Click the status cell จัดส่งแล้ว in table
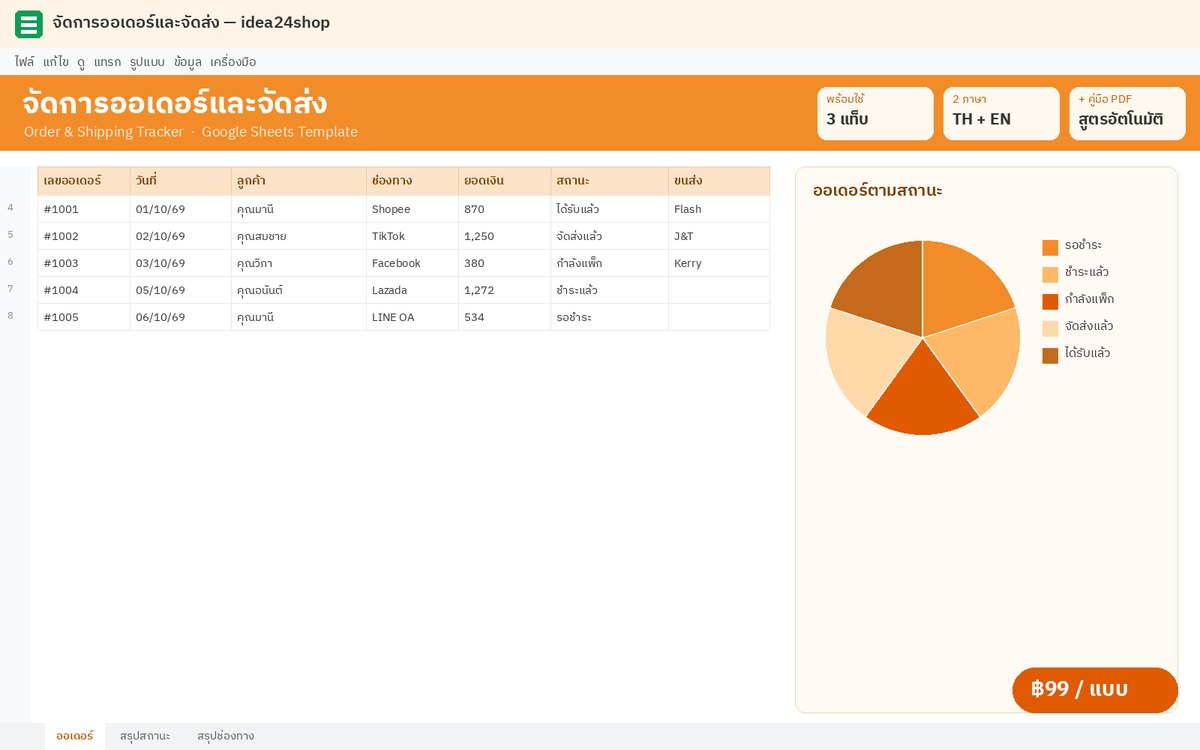The height and width of the screenshot is (750, 1200). (609, 236)
